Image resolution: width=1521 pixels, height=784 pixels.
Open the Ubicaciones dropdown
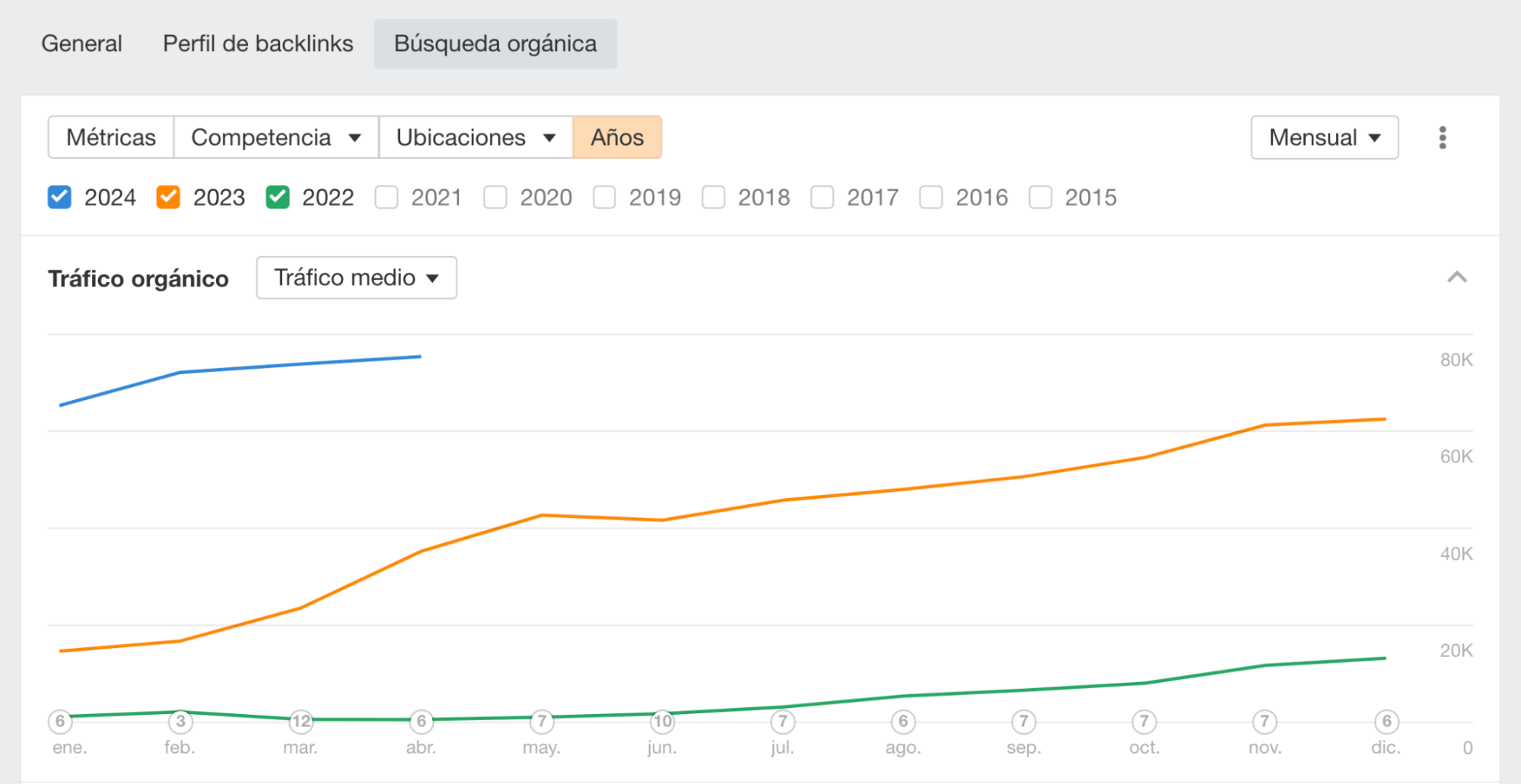pyautogui.click(x=475, y=138)
